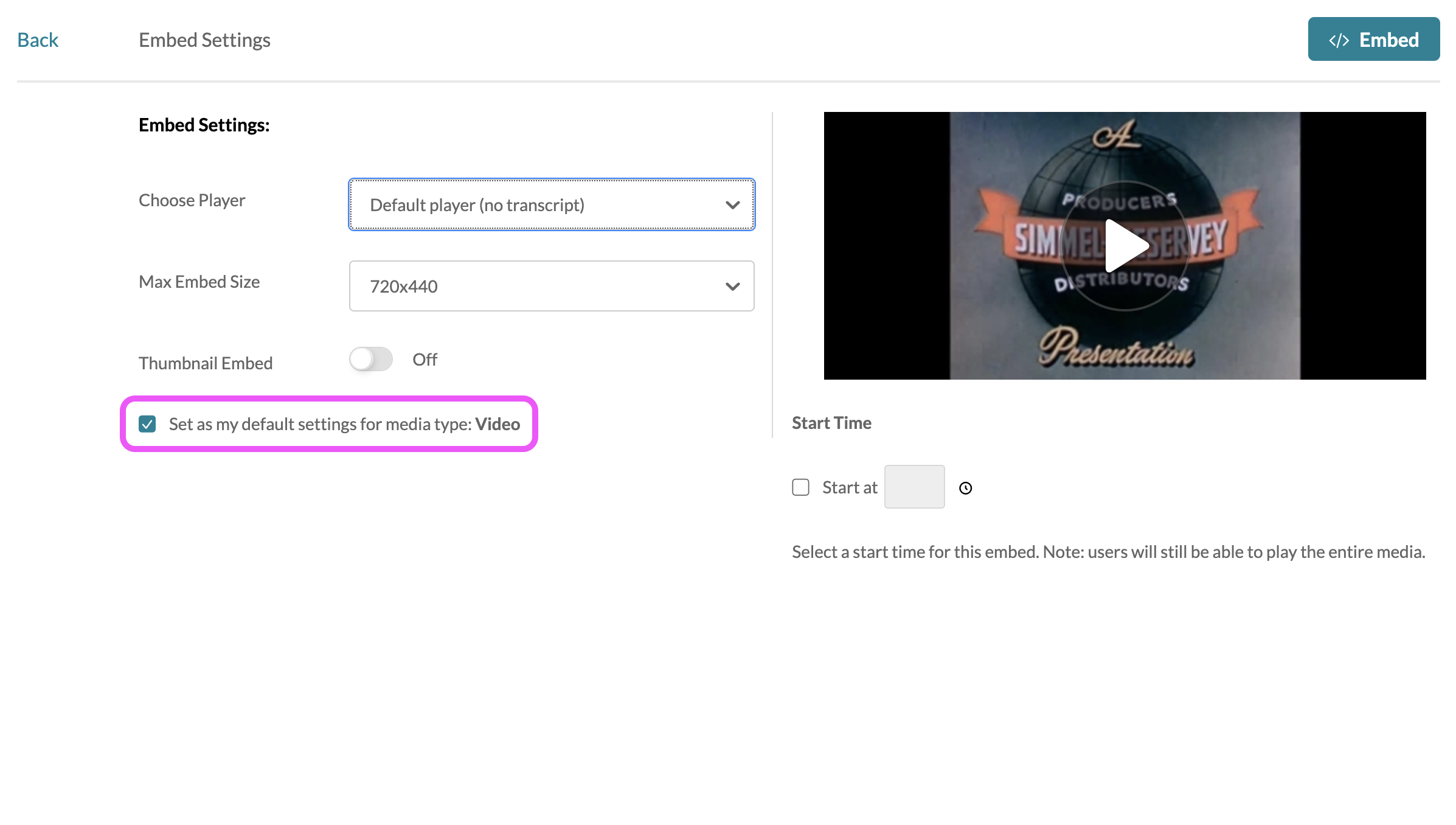Click the Start Time heading
1456x825 pixels.
831,423
